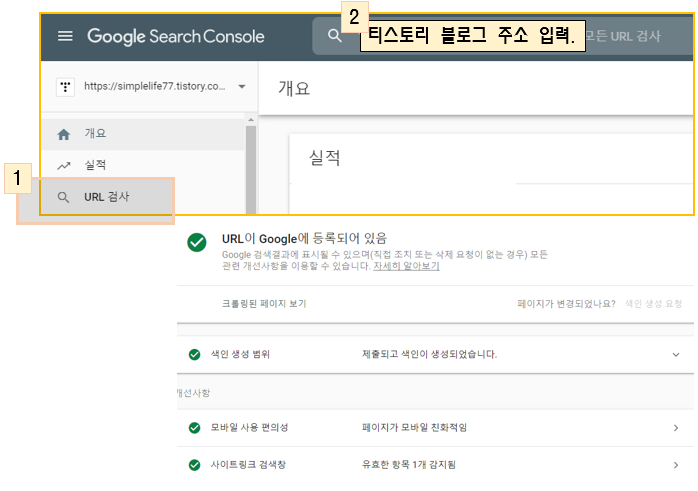Select the simplelife77.tistory.com property
Image resolution: width=698 pixels, height=491 pixels.
coord(151,86)
